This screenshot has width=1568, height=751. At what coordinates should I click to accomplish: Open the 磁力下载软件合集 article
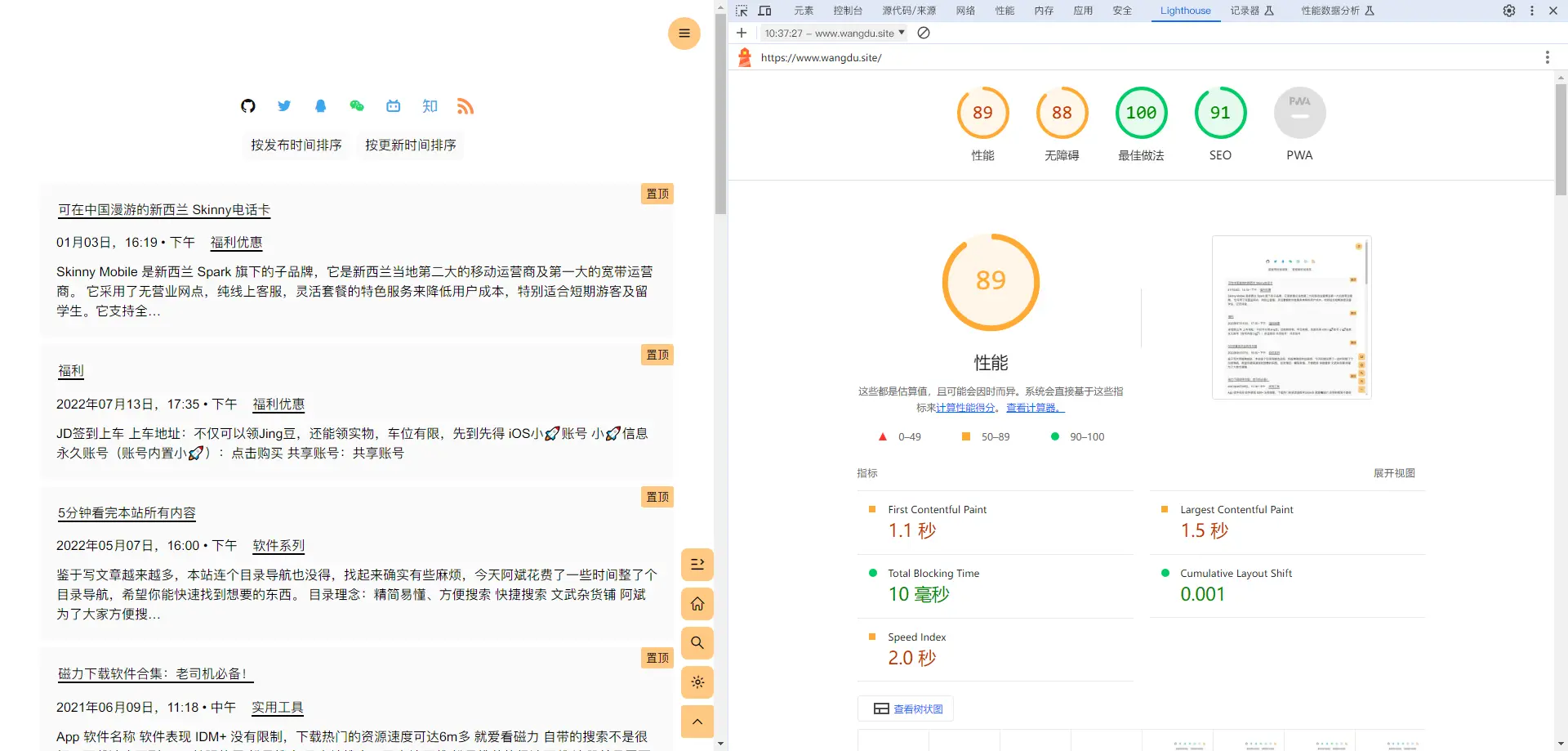pos(155,674)
